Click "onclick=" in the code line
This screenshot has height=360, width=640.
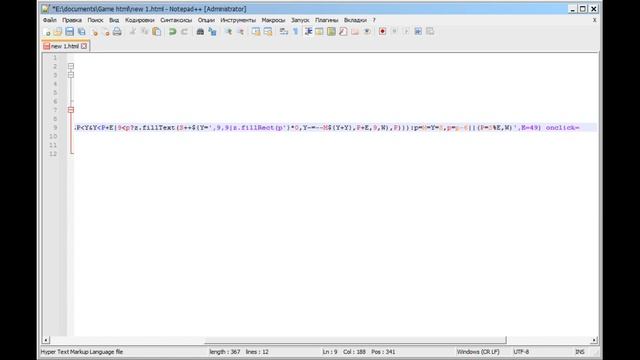coord(562,128)
